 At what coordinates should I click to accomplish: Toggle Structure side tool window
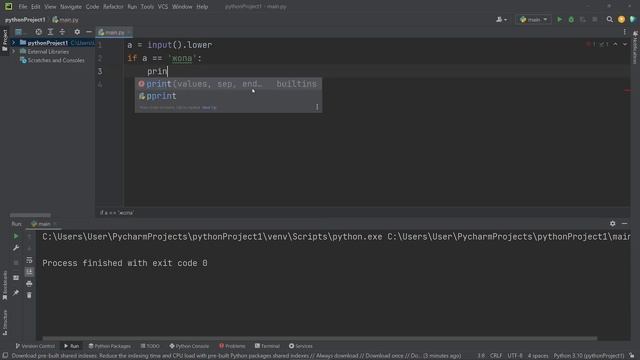tap(4, 322)
